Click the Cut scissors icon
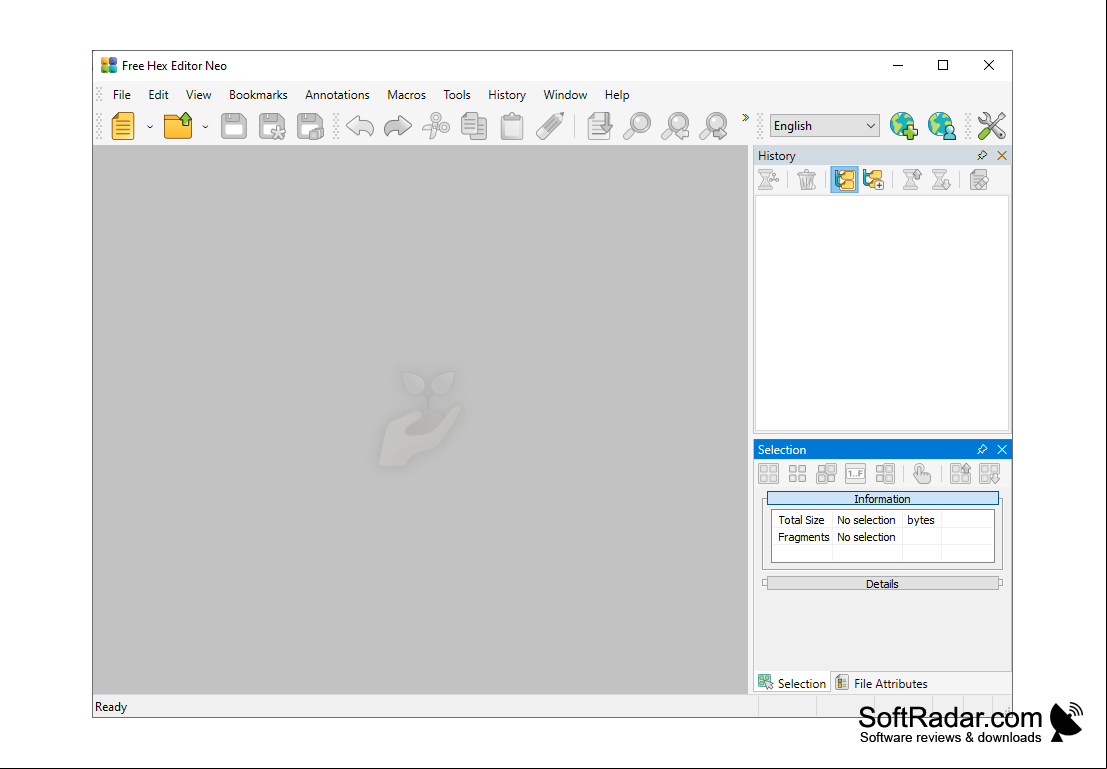This screenshot has height=769, width=1107. pos(436,126)
